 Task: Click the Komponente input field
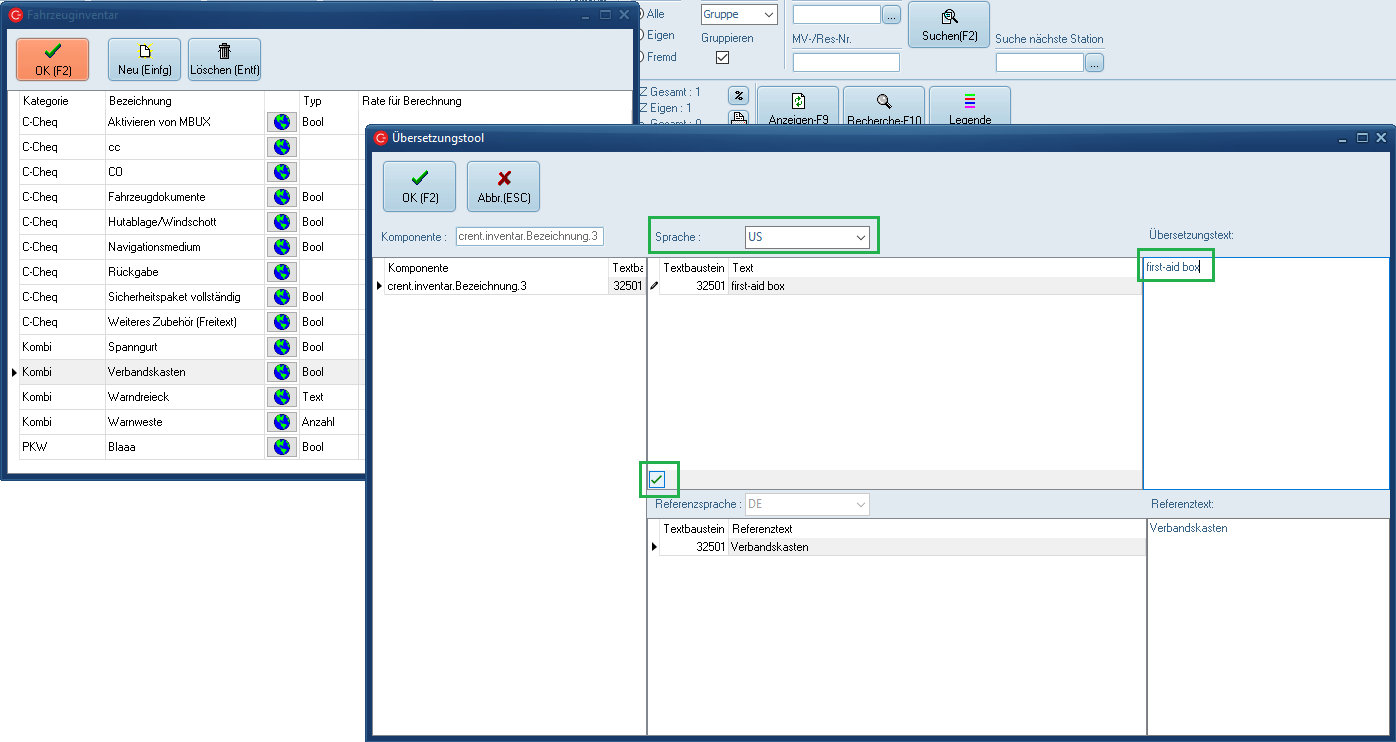[529, 237]
